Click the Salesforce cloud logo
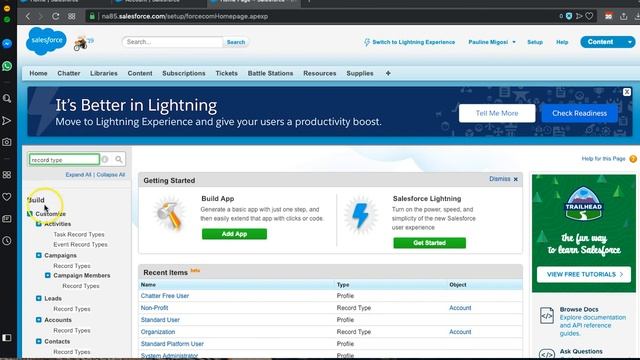This screenshot has height=360, width=640. click(x=46, y=41)
